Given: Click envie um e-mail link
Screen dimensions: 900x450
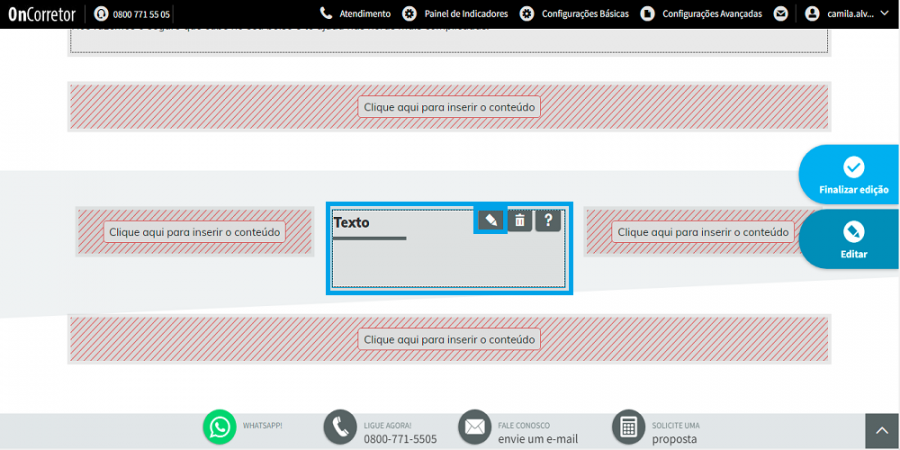Looking at the screenshot, I should (x=538, y=439).
